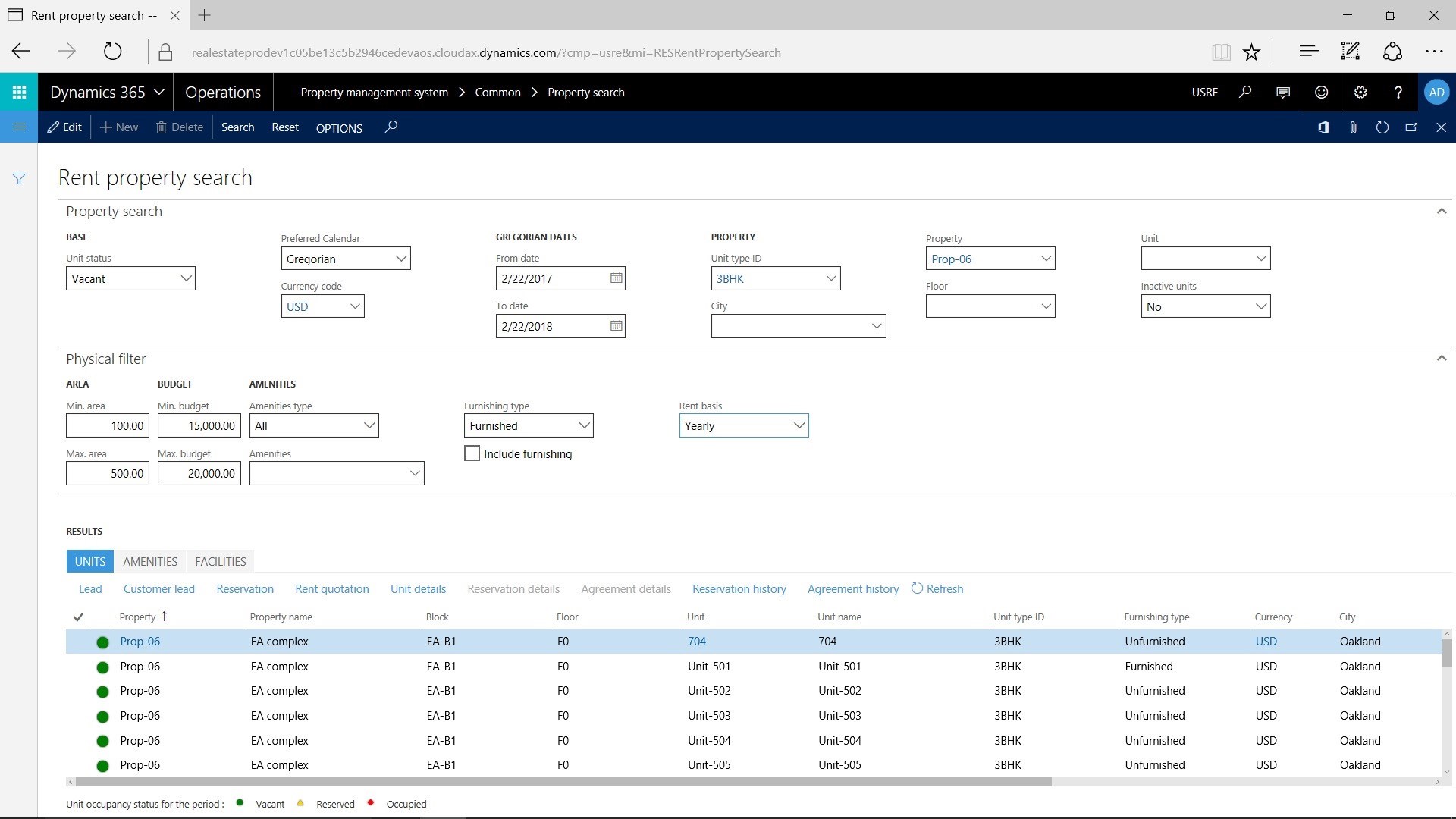Open the Unit status dropdown

[186, 278]
